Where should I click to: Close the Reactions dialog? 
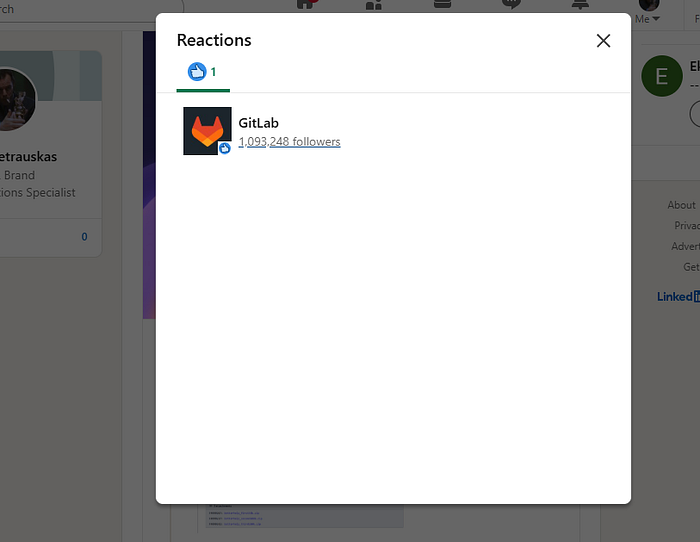point(603,41)
